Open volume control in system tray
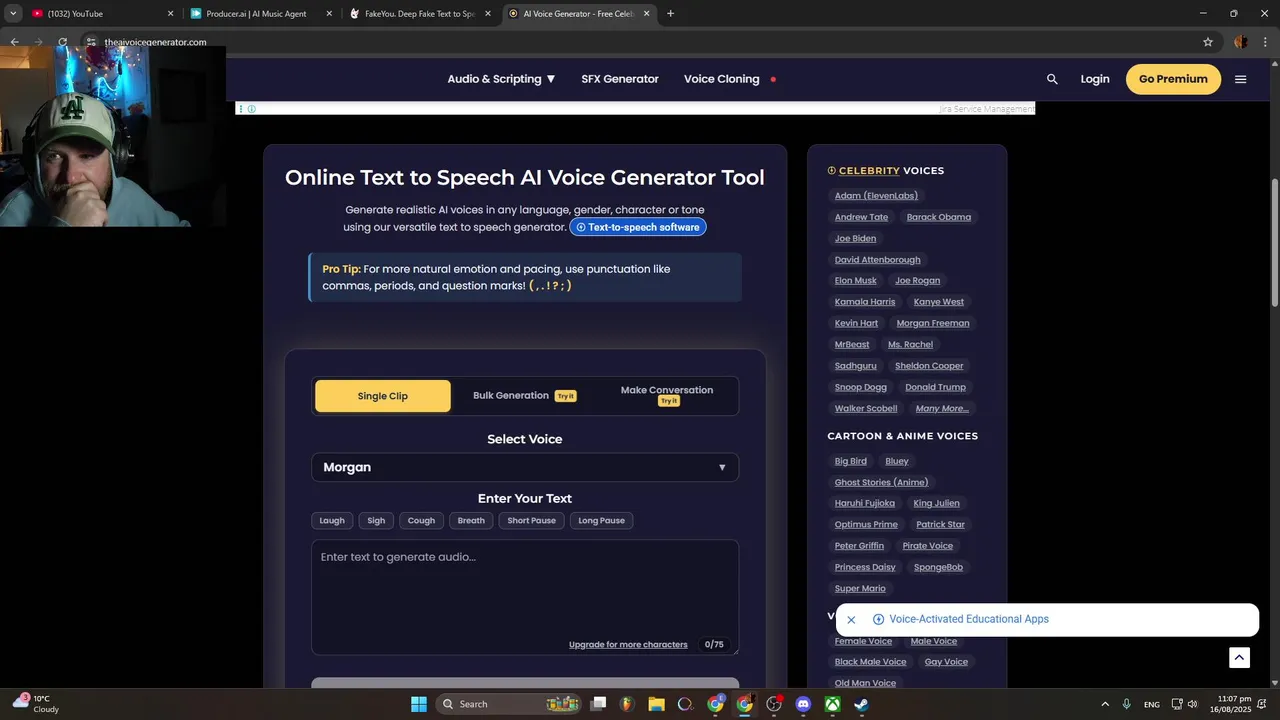 (1192, 704)
